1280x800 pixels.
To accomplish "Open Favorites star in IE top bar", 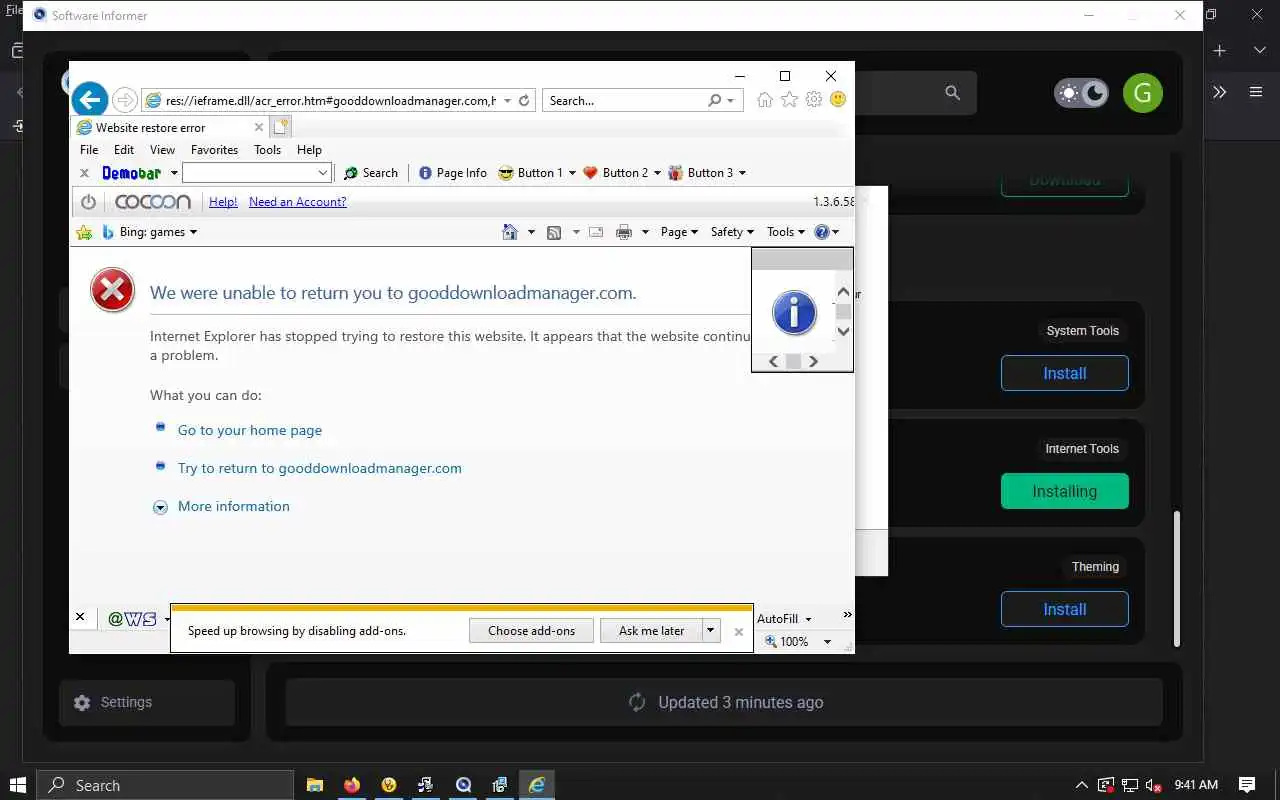I will (x=789, y=99).
